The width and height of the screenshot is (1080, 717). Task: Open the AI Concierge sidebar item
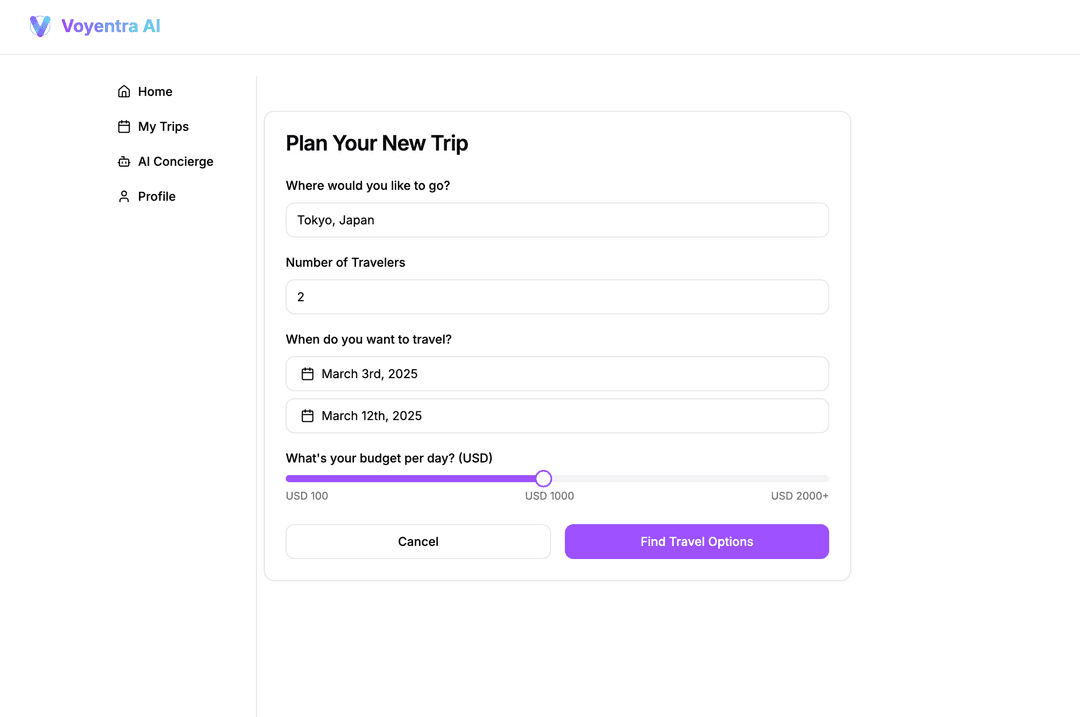tap(175, 162)
